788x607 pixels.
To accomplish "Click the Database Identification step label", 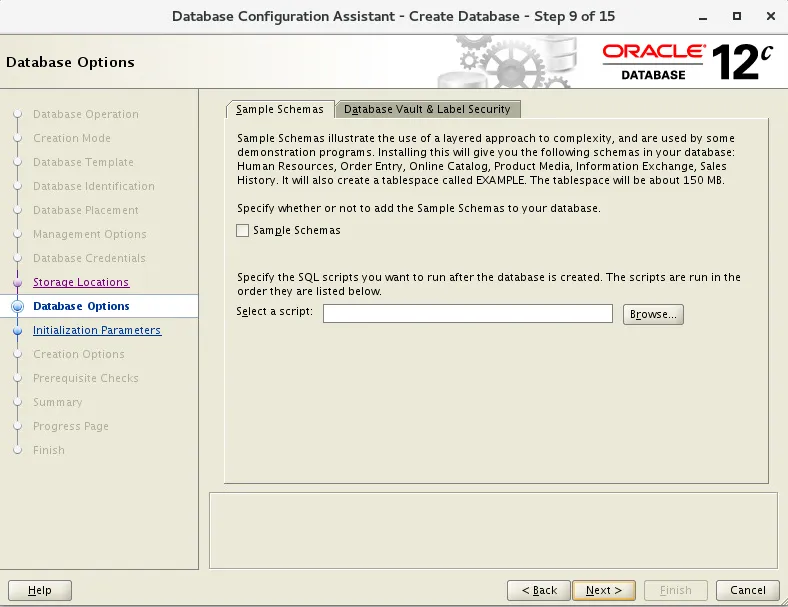I will [94, 186].
